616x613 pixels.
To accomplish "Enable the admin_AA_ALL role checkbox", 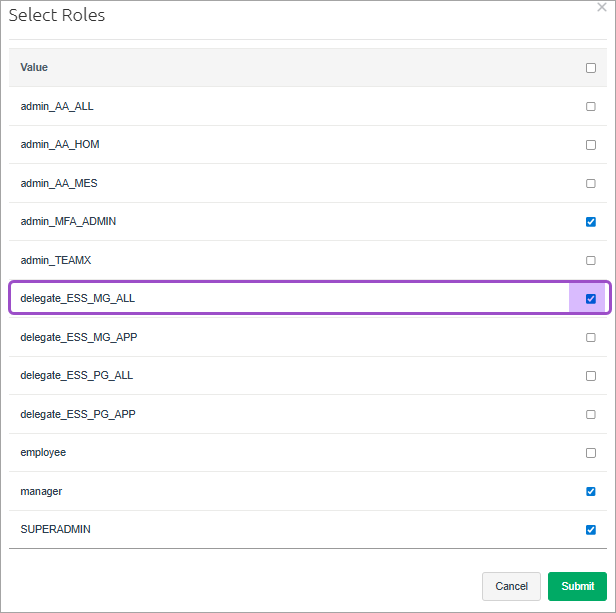I will [x=591, y=106].
